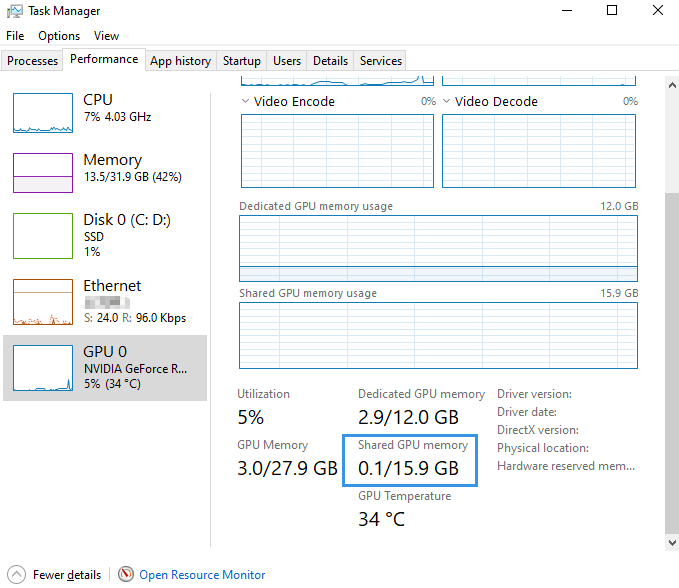Open the Video Encode engine dropdown
This screenshot has height=588, width=679.
[245, 101]
